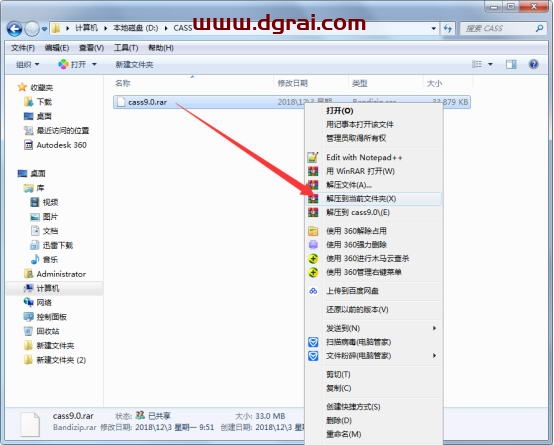Choose 扫描病毒(电脑管家)
This screenshot has width=554, height=445.
point(374,342)
